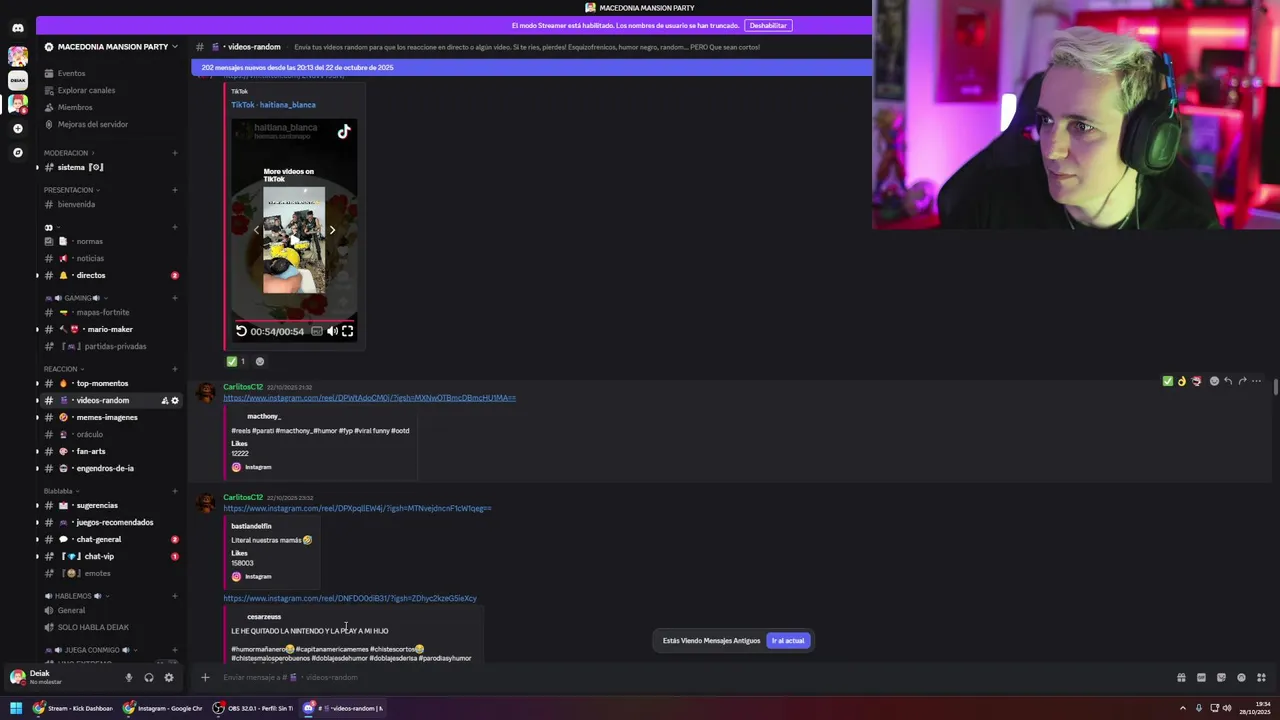Open the gift icon in message bar
Screen dimensions: 1280x720
click(1181, 677)
